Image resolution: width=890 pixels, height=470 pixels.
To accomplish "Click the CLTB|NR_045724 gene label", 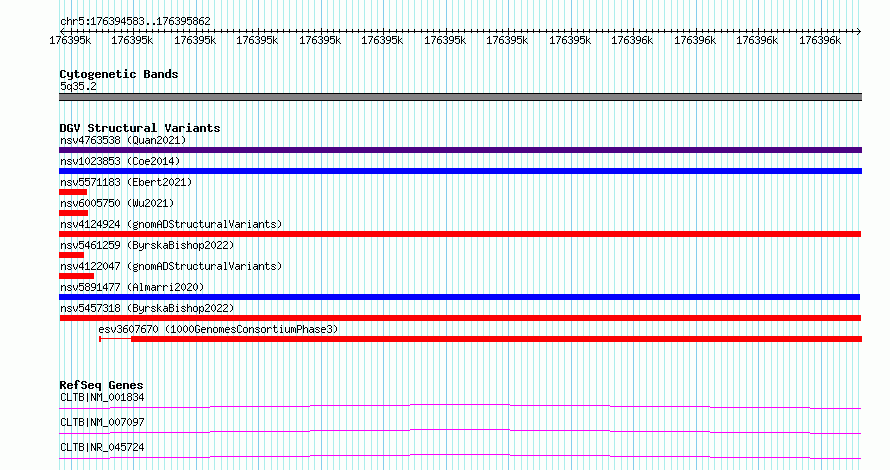I will pyautogui.click(x=102, y=447).
